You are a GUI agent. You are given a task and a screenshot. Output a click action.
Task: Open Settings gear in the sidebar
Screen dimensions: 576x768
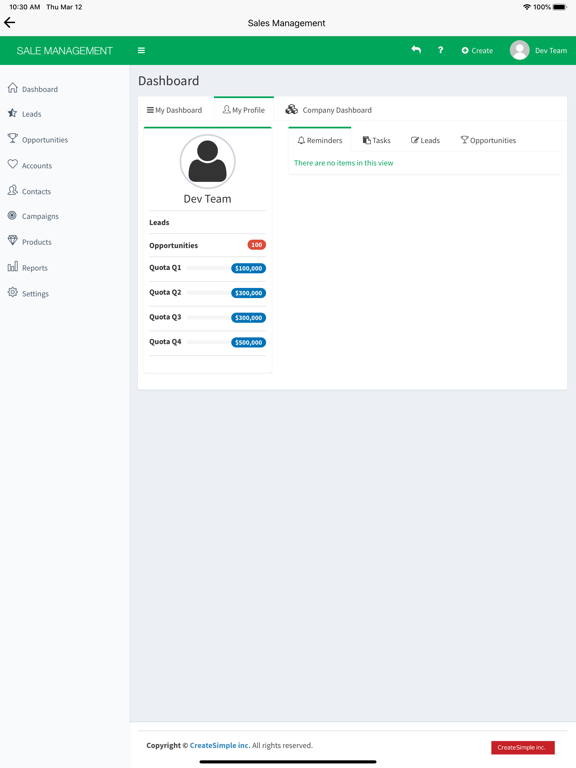click(13, 292)
